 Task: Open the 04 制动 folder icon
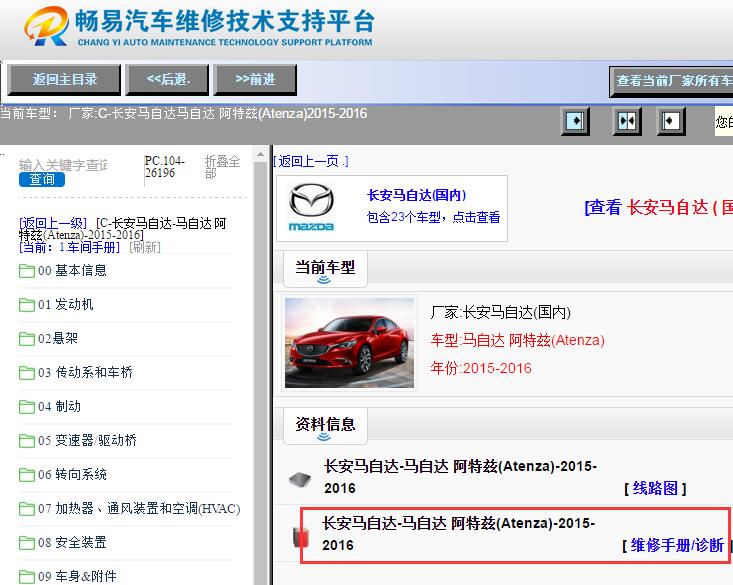(27, 407)
